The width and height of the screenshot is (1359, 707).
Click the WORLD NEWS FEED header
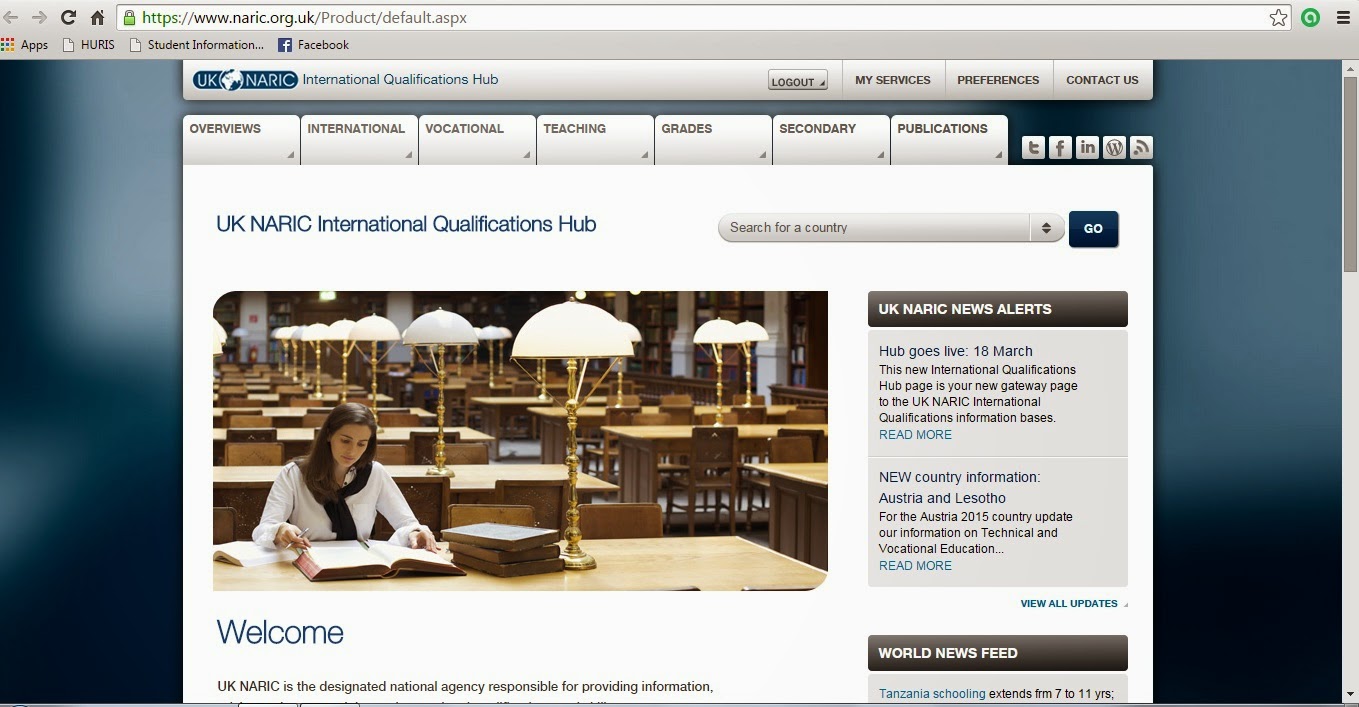pos(997,653)
